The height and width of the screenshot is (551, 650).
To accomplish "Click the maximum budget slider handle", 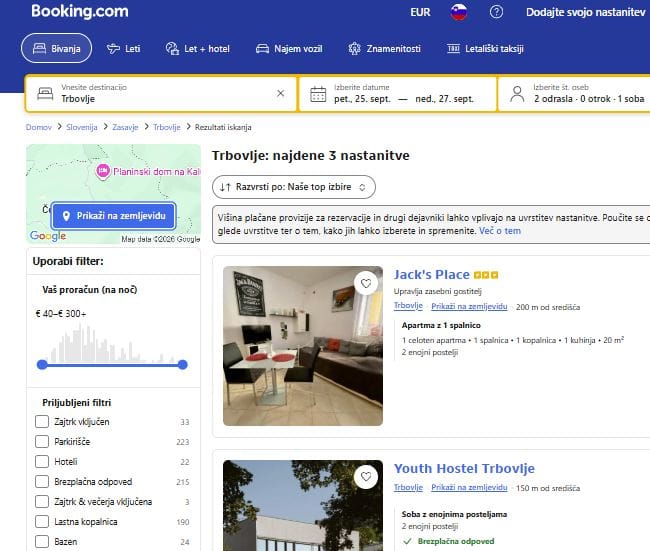I will [x=182, y=364].
